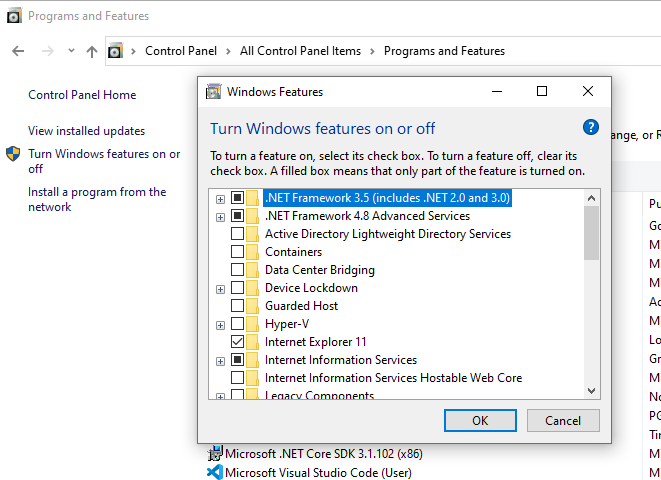The width and height of the screenshot is (661, 480).
Task: Click the Programs and Features title bar icon
Action: (14, 16)
